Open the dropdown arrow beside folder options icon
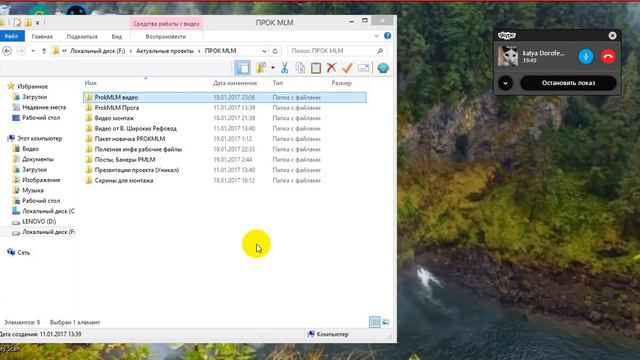The width and height of the screenshot is (640, 360). pyautogui.click(x=273, y=68)
